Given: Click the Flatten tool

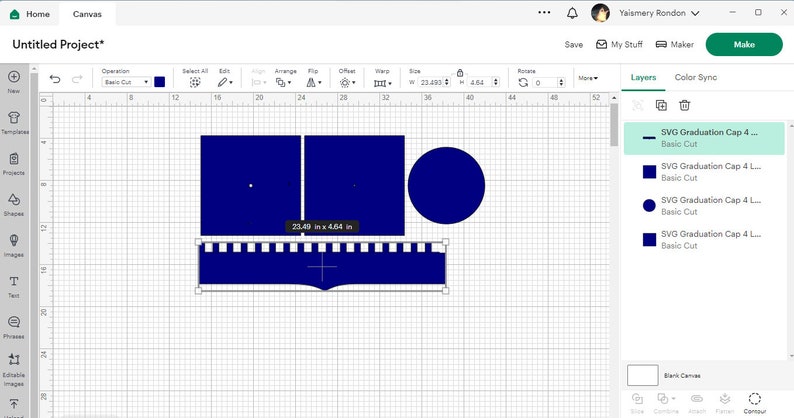Looking at the screenshot, I should pos(725,403).
